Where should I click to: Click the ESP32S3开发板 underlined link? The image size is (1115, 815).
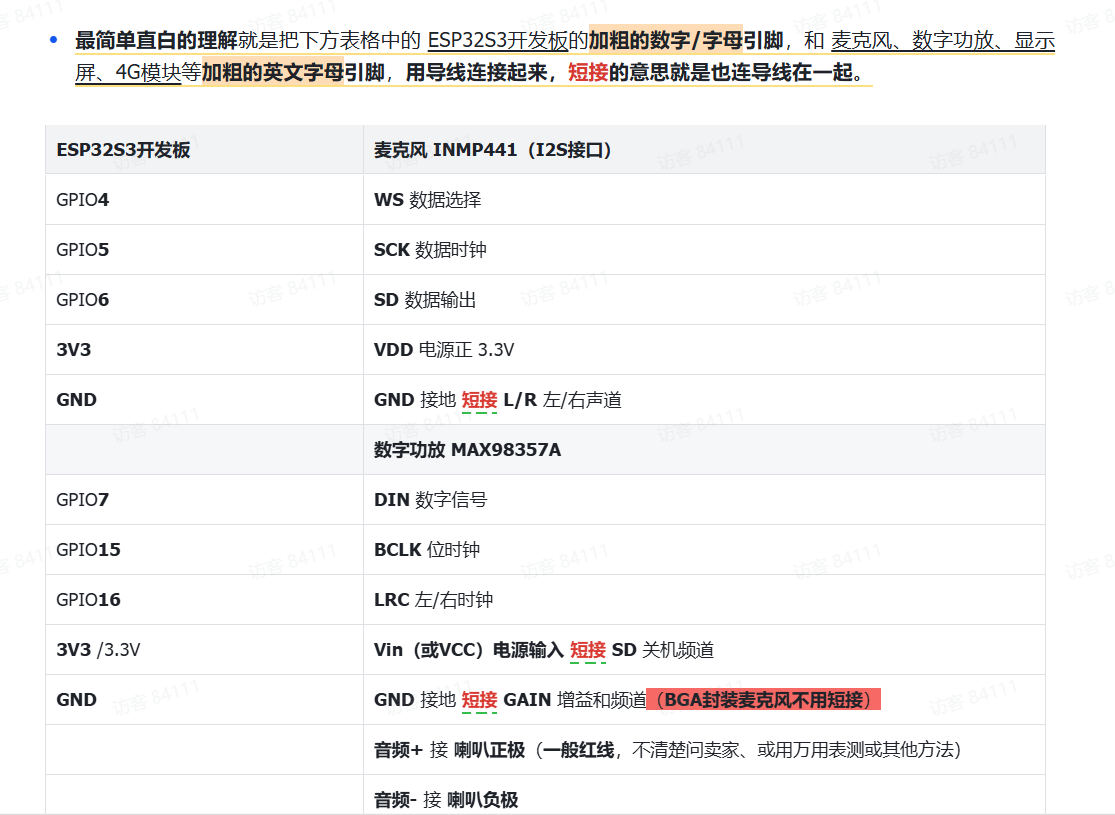(x=498, y=41)
